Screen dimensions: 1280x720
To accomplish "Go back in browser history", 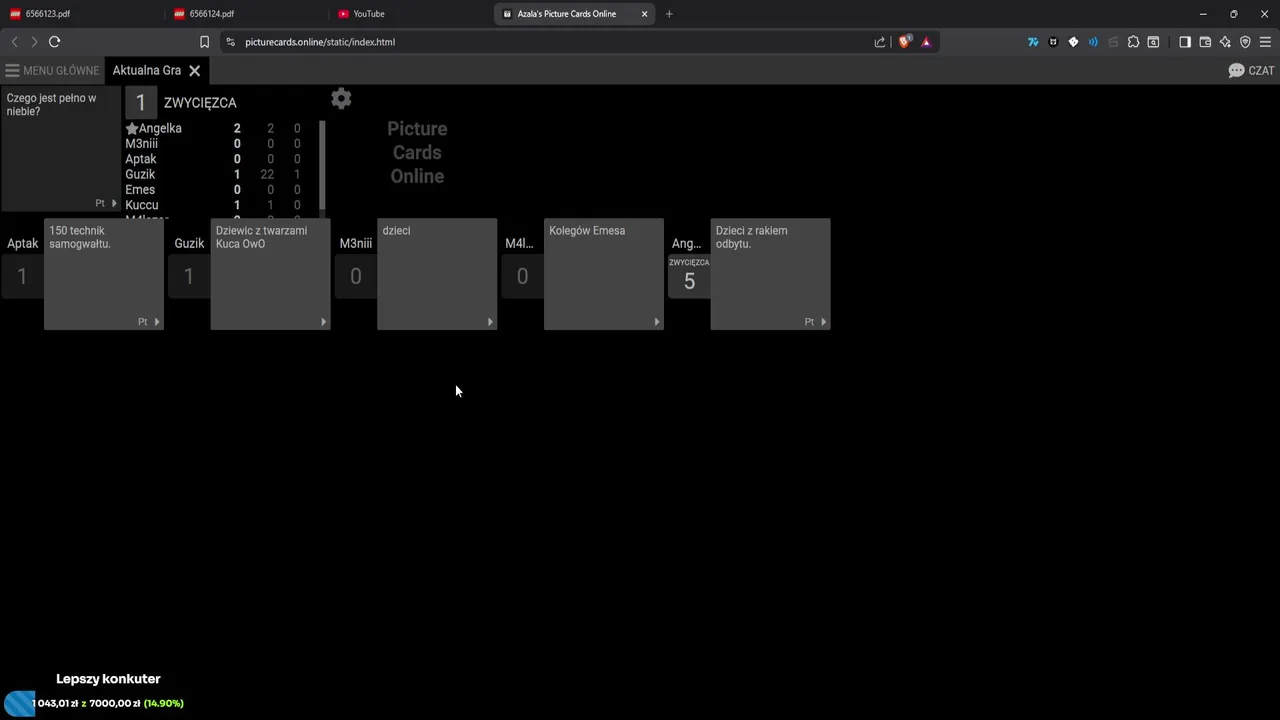I will coord(14,42).
